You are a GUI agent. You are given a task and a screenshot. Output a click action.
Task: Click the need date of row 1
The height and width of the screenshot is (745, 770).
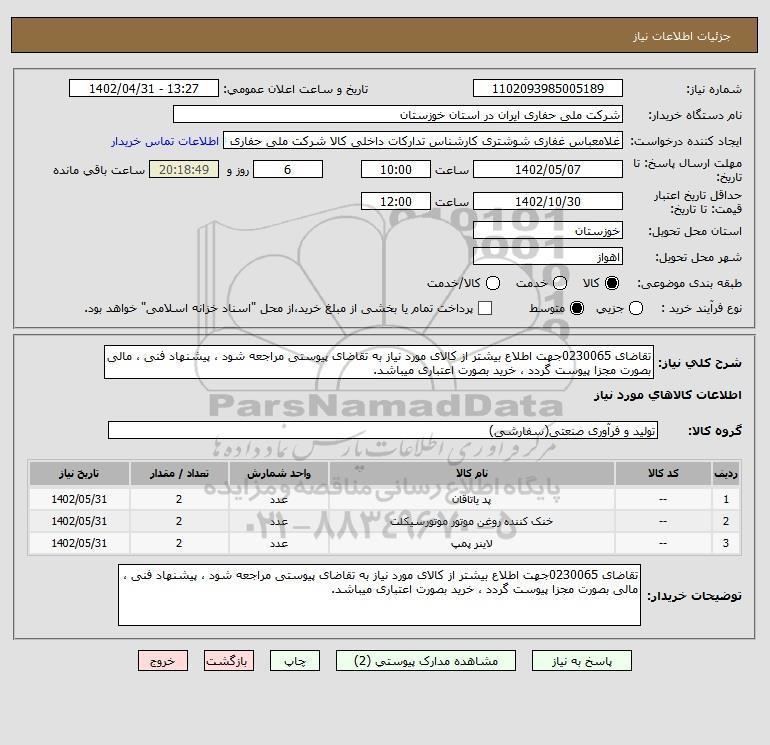point(79,499)
